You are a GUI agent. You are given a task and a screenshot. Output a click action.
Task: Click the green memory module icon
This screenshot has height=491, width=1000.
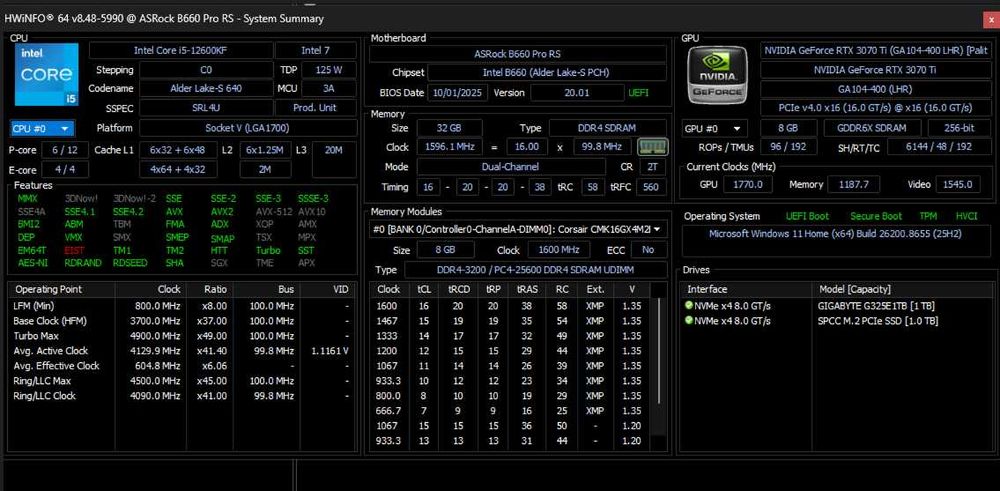coord(653,147)
